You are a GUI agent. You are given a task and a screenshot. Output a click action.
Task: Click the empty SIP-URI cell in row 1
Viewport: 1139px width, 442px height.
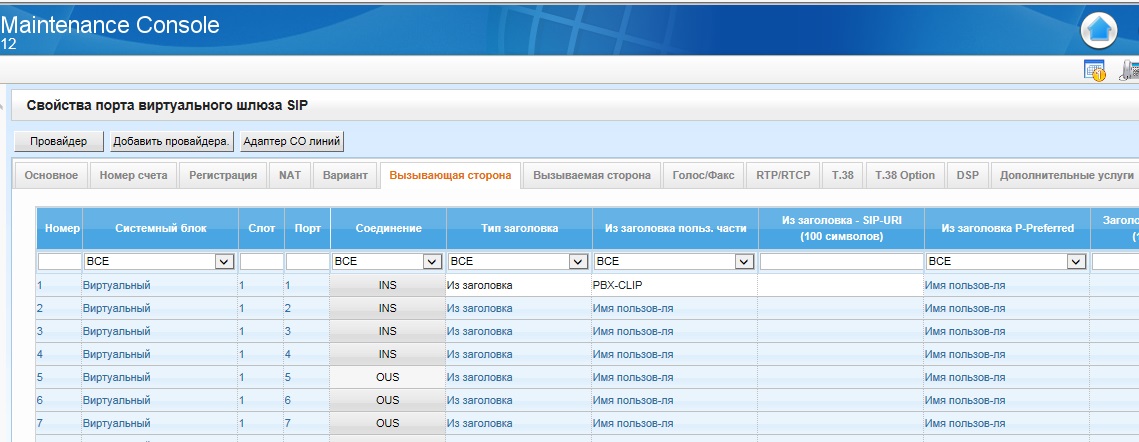[840, 286]
